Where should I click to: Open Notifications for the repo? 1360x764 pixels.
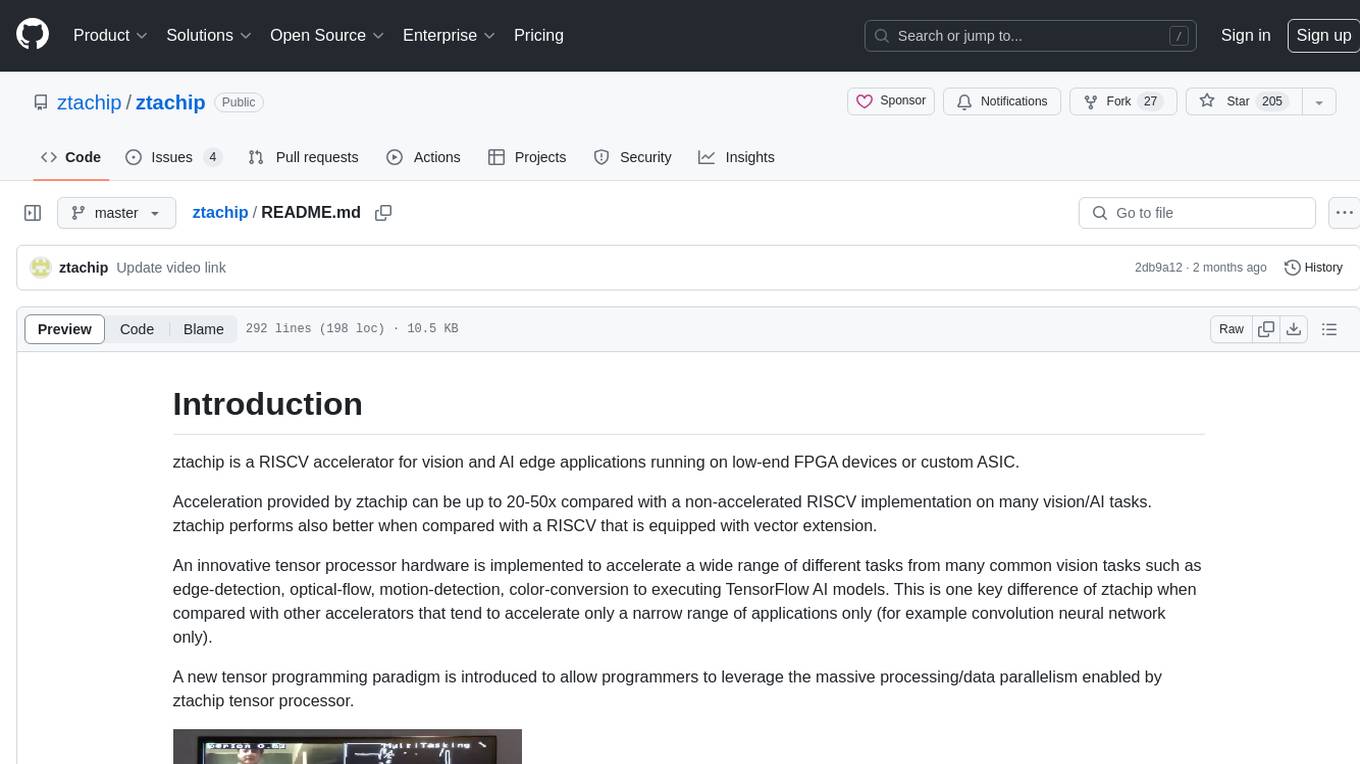1002,101
